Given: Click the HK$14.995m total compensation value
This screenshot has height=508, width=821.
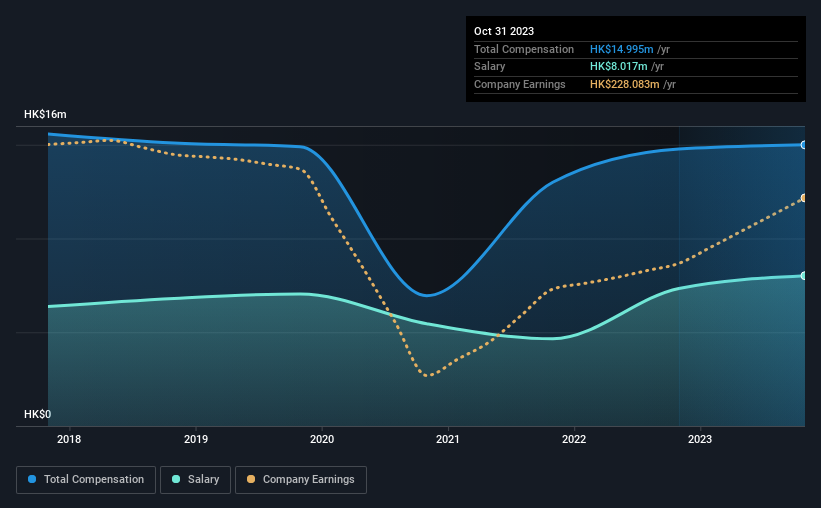Looking at the screenshot, I should (x=622, y=49).
